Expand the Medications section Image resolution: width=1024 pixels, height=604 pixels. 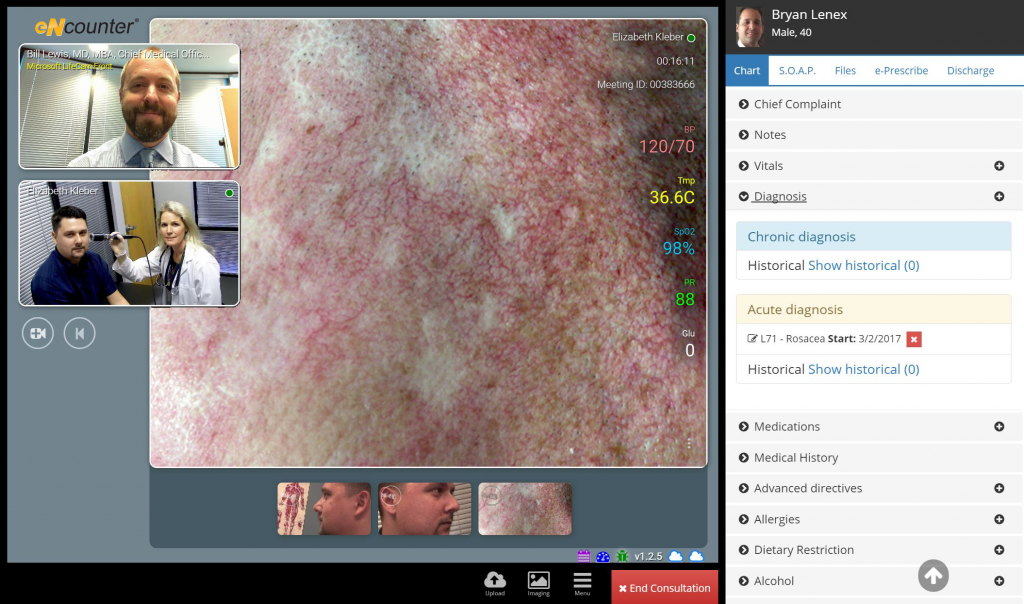tap(786, 427)
